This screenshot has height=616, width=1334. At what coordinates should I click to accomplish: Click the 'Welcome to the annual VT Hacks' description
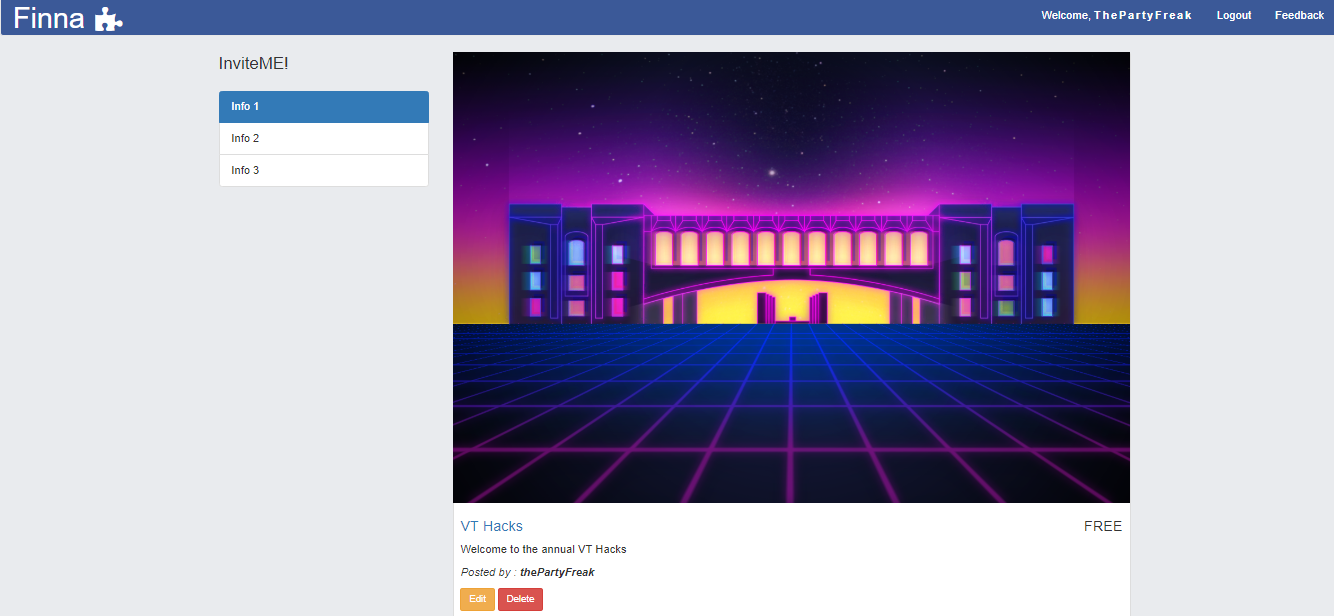point(543,549)
